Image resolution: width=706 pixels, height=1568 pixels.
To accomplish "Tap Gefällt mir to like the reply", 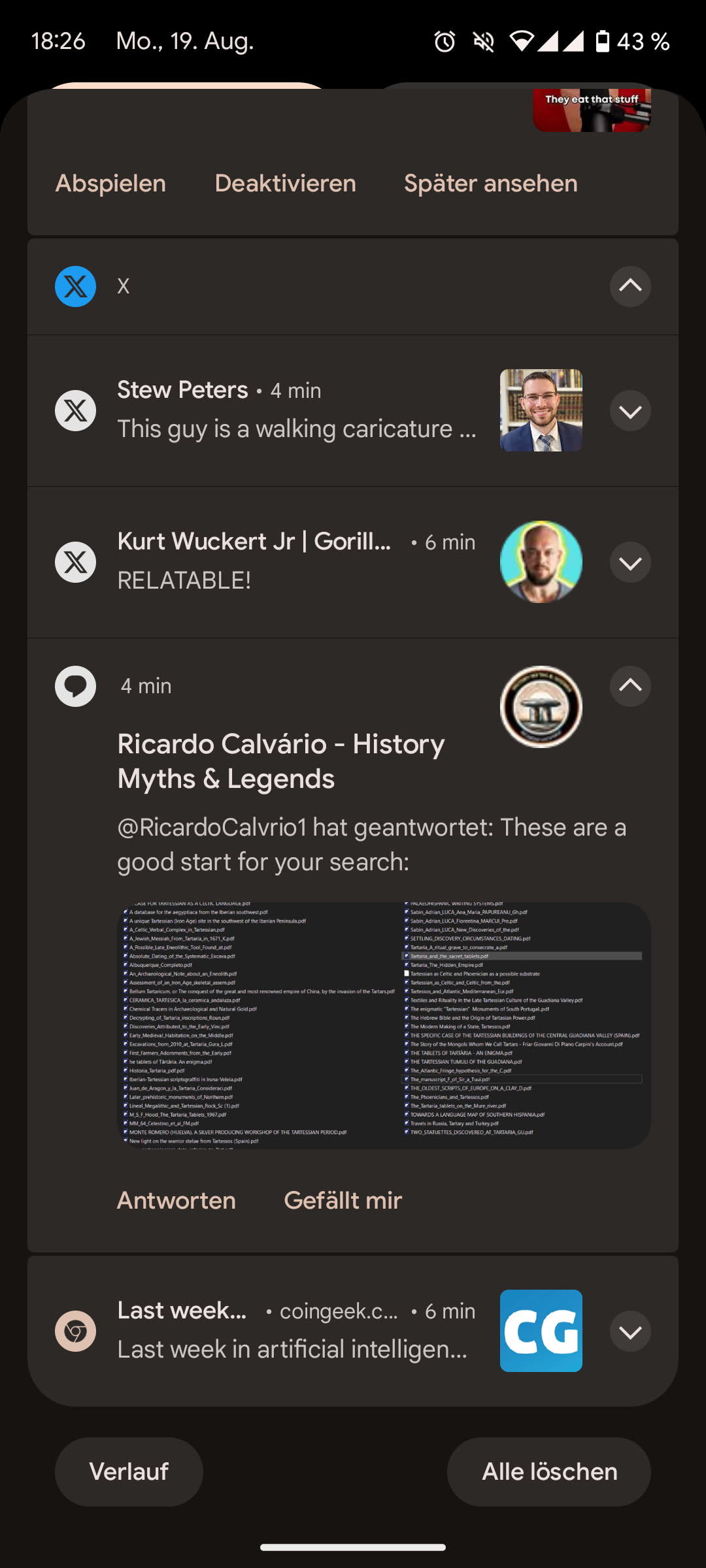I will click(343, 1201).
